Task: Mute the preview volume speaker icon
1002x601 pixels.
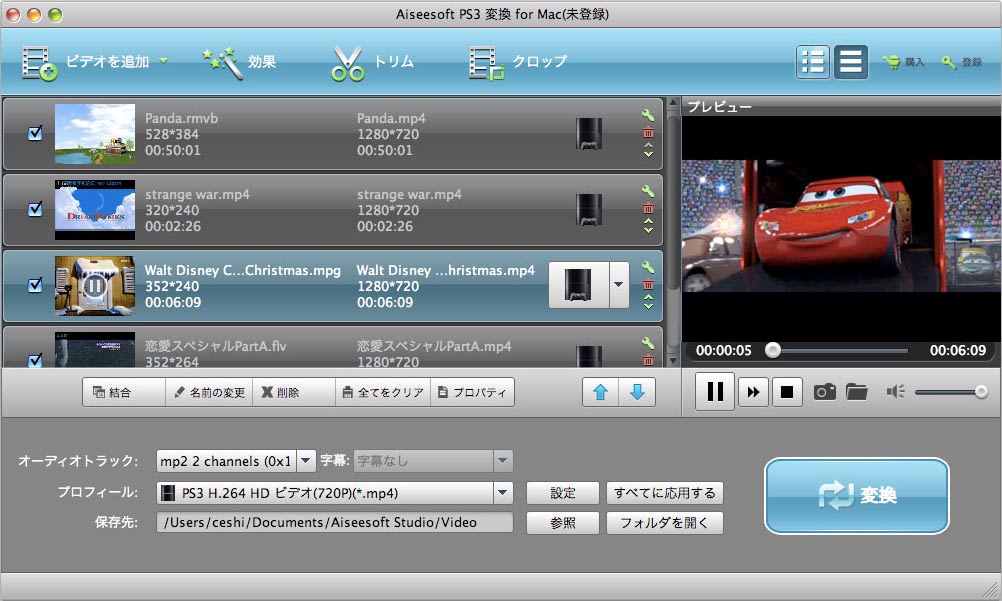Action: coord(895,392)
